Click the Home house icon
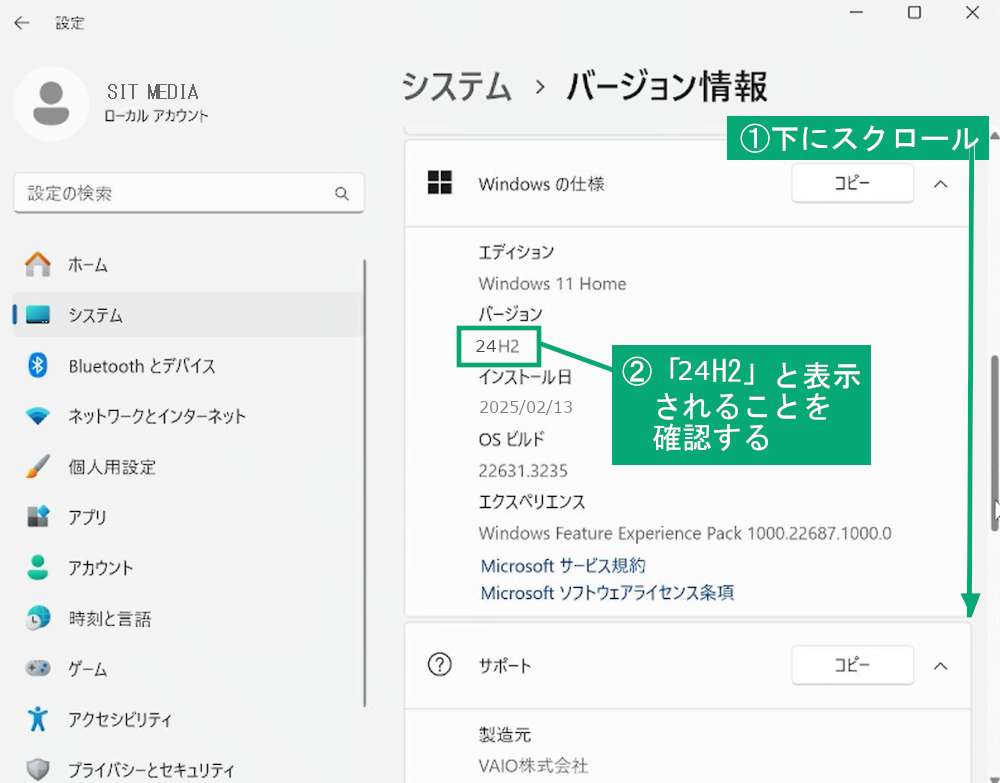Image resolution: width=1000 pixels, height=783 pixels. pos(38,264)
